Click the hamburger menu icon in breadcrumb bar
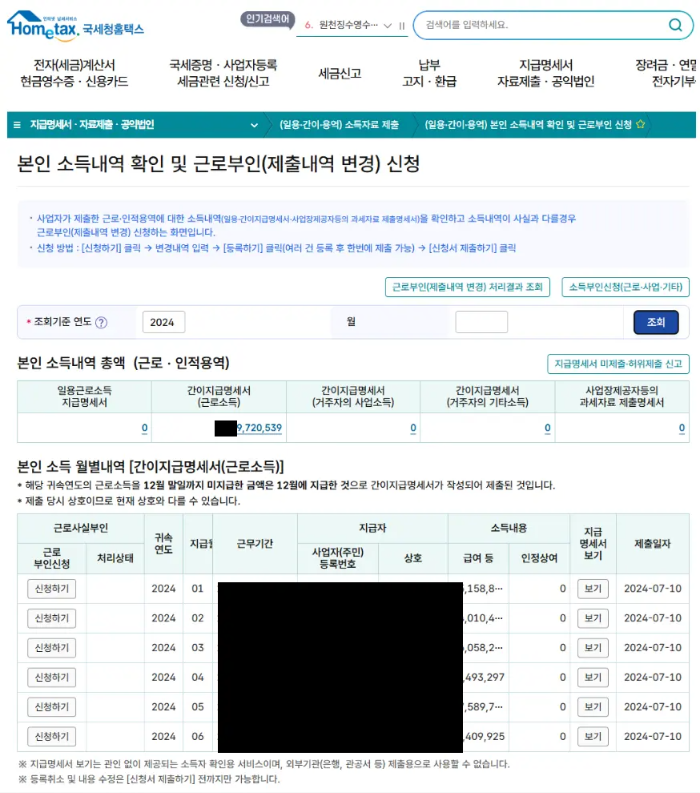Image resolution: width=700 pixels, height=793 pixels. click(17, 125)
